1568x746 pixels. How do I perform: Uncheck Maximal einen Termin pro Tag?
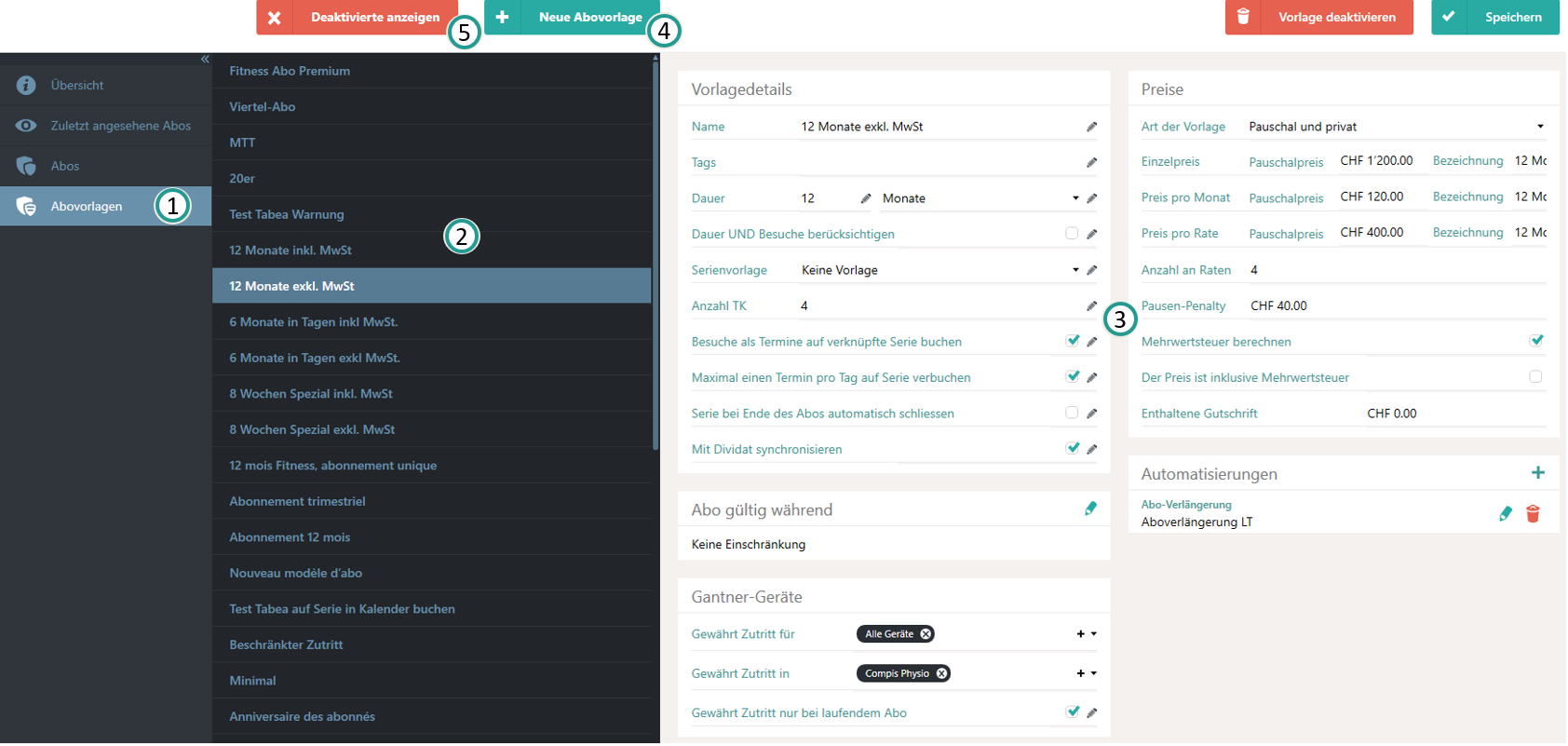(1073, 376)
